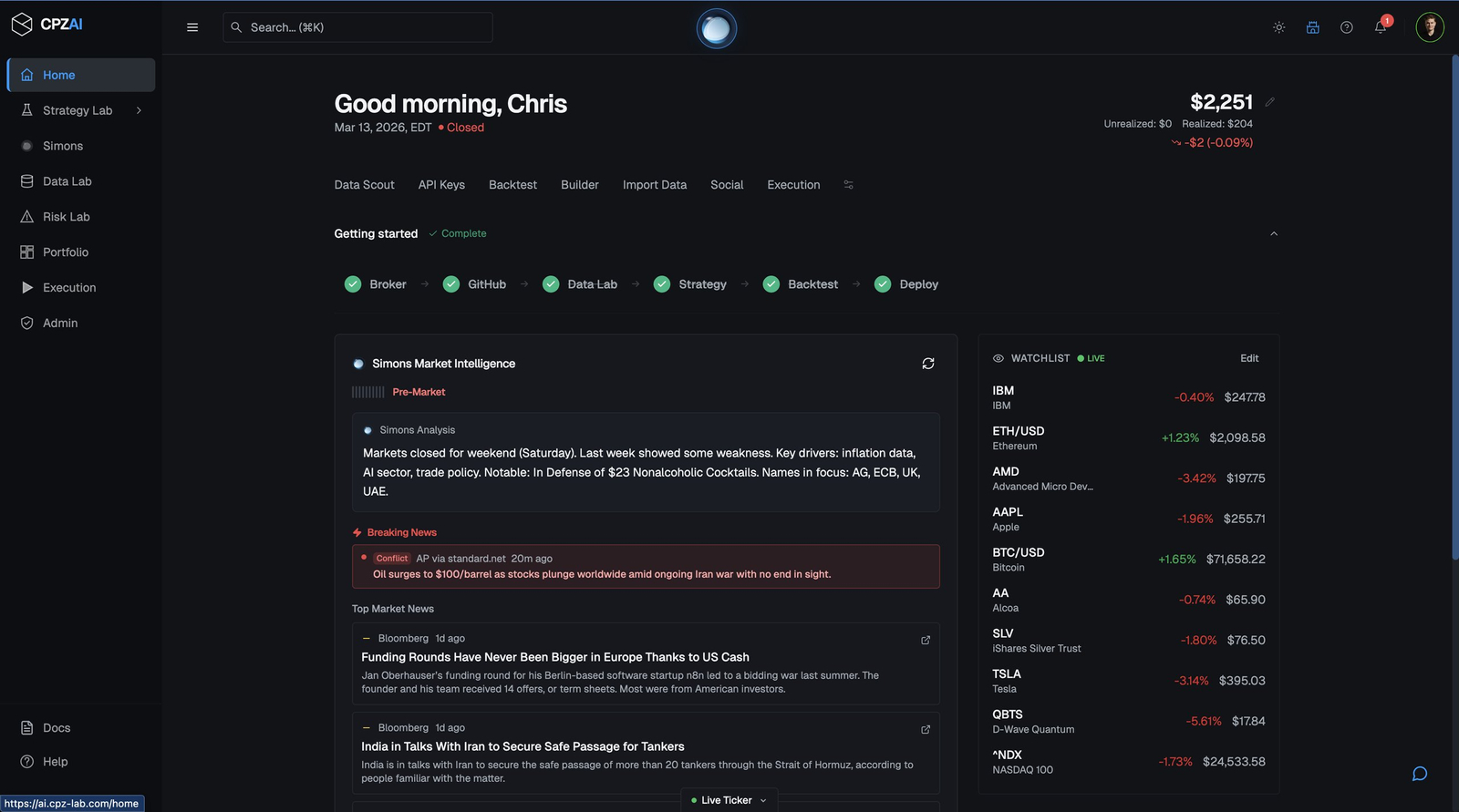Image resolution: width=1459 pixels, height=812 pixels.
Task: Open the India Talks With Iran headline
Action: [523, 746]
